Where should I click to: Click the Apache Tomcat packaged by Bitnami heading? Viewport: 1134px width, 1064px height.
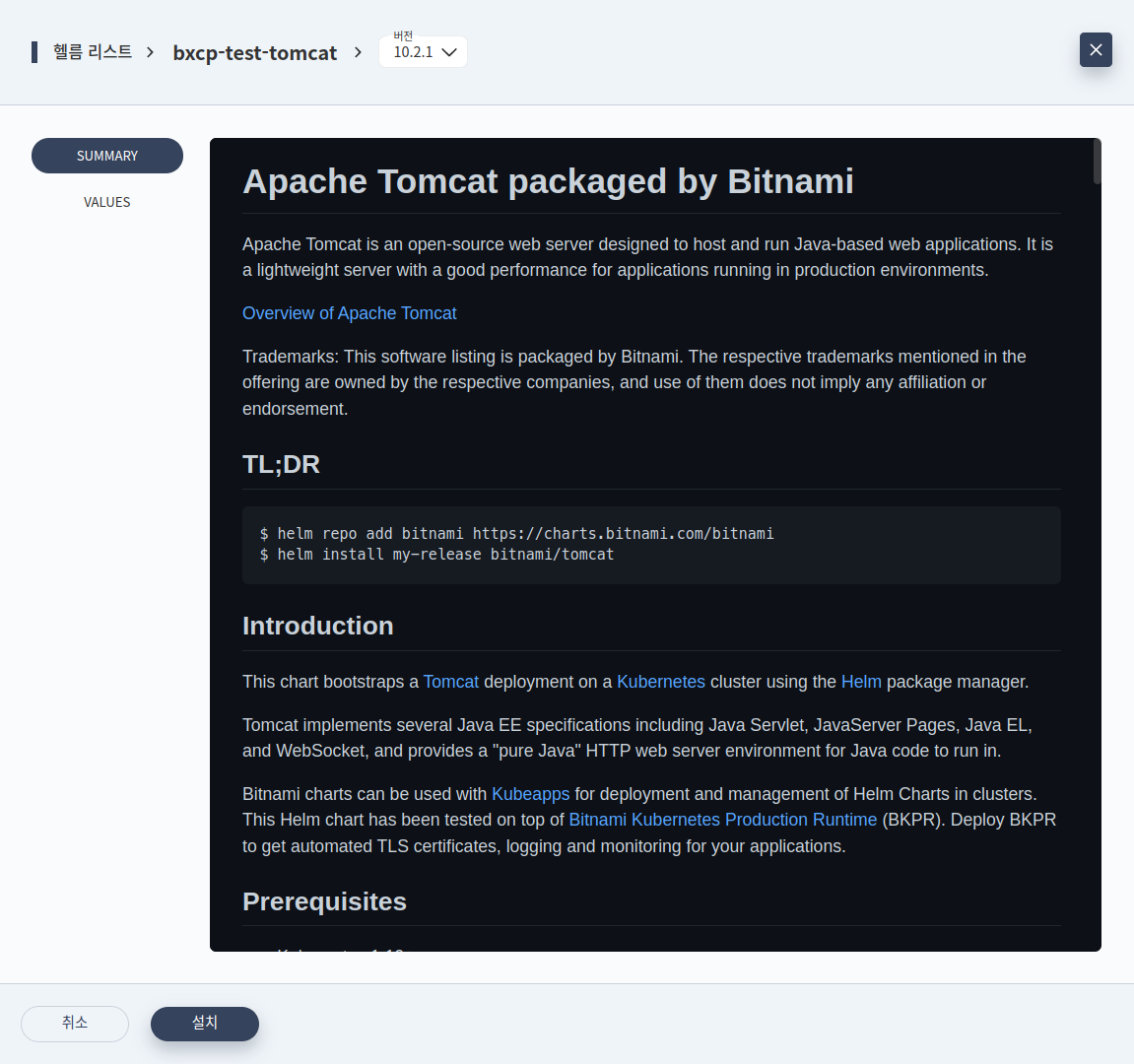pos(548,181)
